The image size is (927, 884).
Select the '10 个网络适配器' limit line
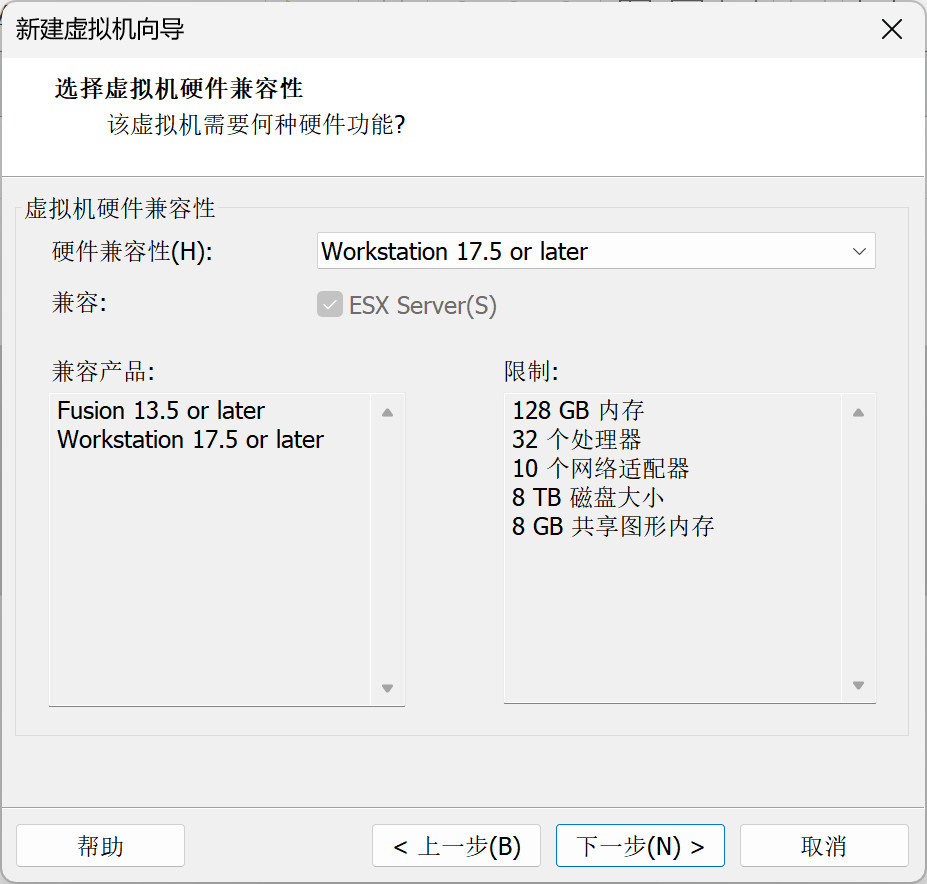[601, 468]
